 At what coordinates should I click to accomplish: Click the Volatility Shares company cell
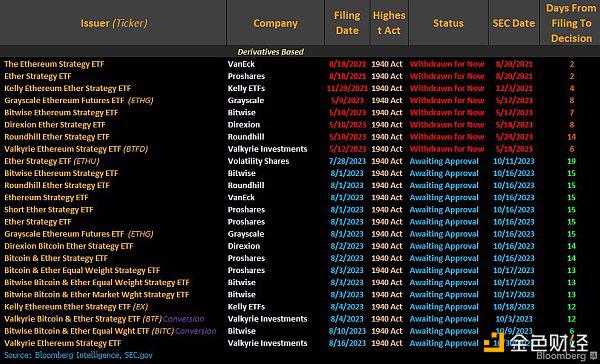258,161
